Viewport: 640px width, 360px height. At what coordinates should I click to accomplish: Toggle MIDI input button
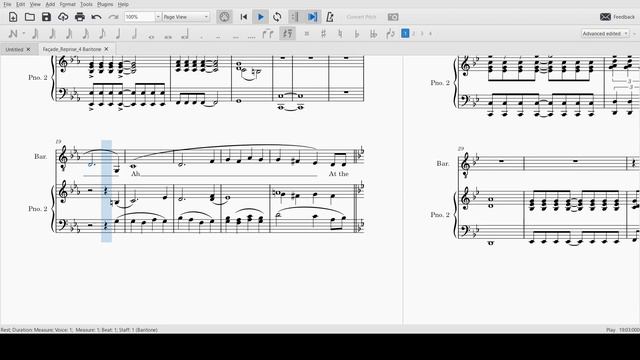pos(224,17)
